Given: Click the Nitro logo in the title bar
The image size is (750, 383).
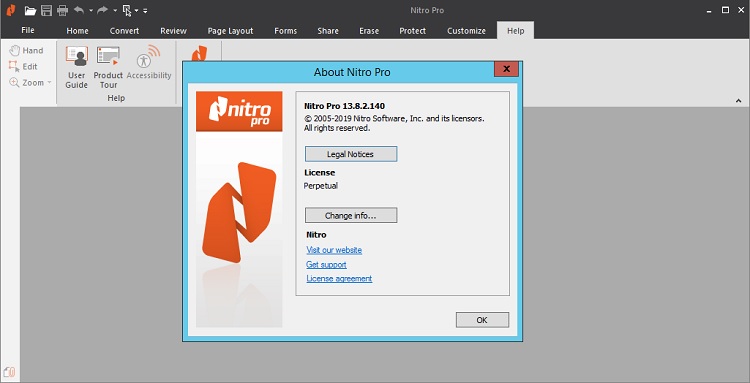Looking at the screenshot, I should [11, 10].
